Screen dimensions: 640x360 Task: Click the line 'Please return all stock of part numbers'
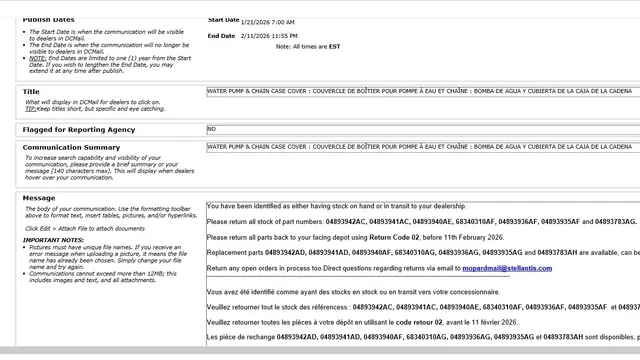point(422,222)
